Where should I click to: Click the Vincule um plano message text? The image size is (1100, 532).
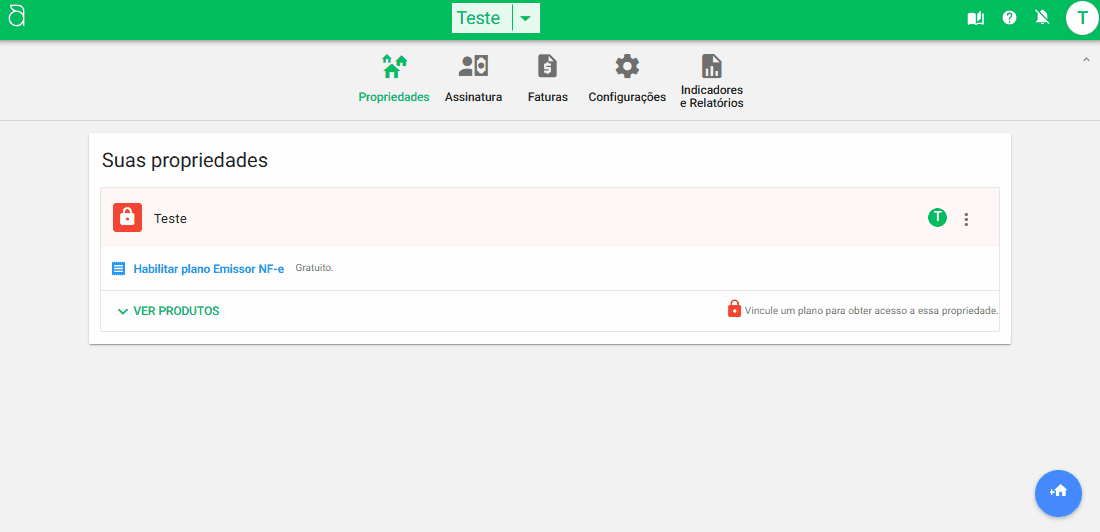click(x=871, y=310)
